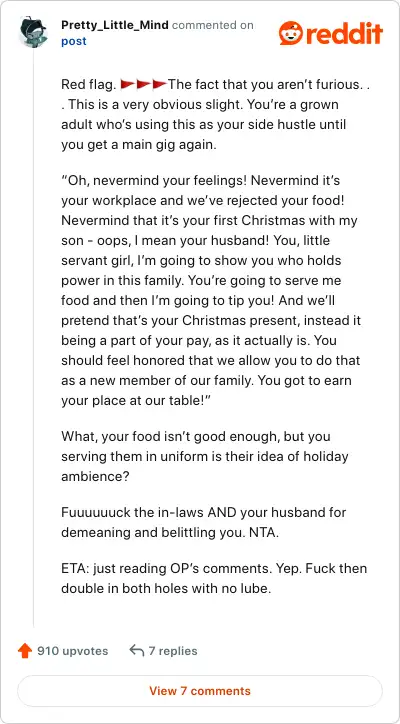Collapse the comment via vertical thread line
The image size is (400, 724).
click(33, 337)
